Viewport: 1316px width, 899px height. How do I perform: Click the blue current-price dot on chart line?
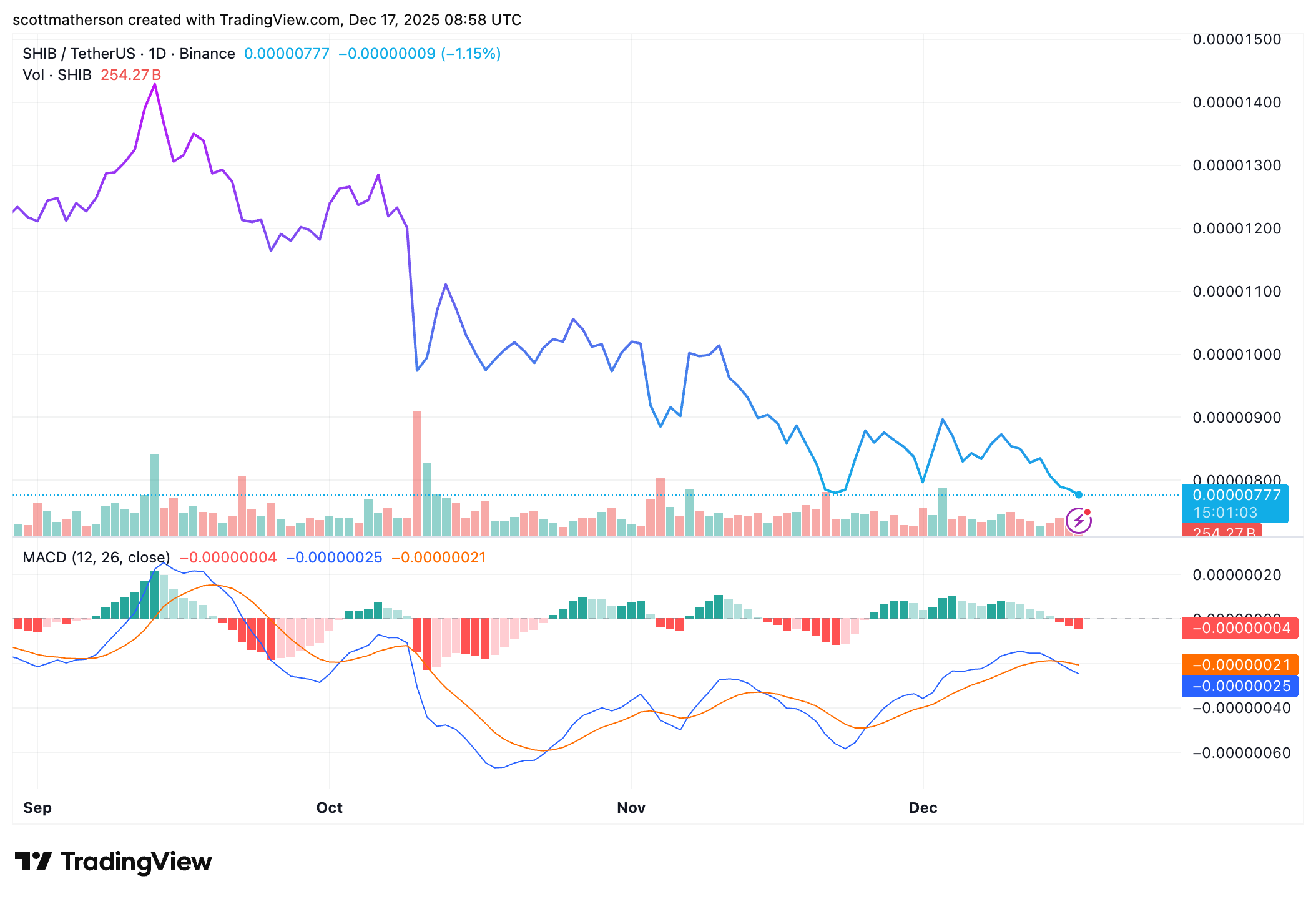1078,494
